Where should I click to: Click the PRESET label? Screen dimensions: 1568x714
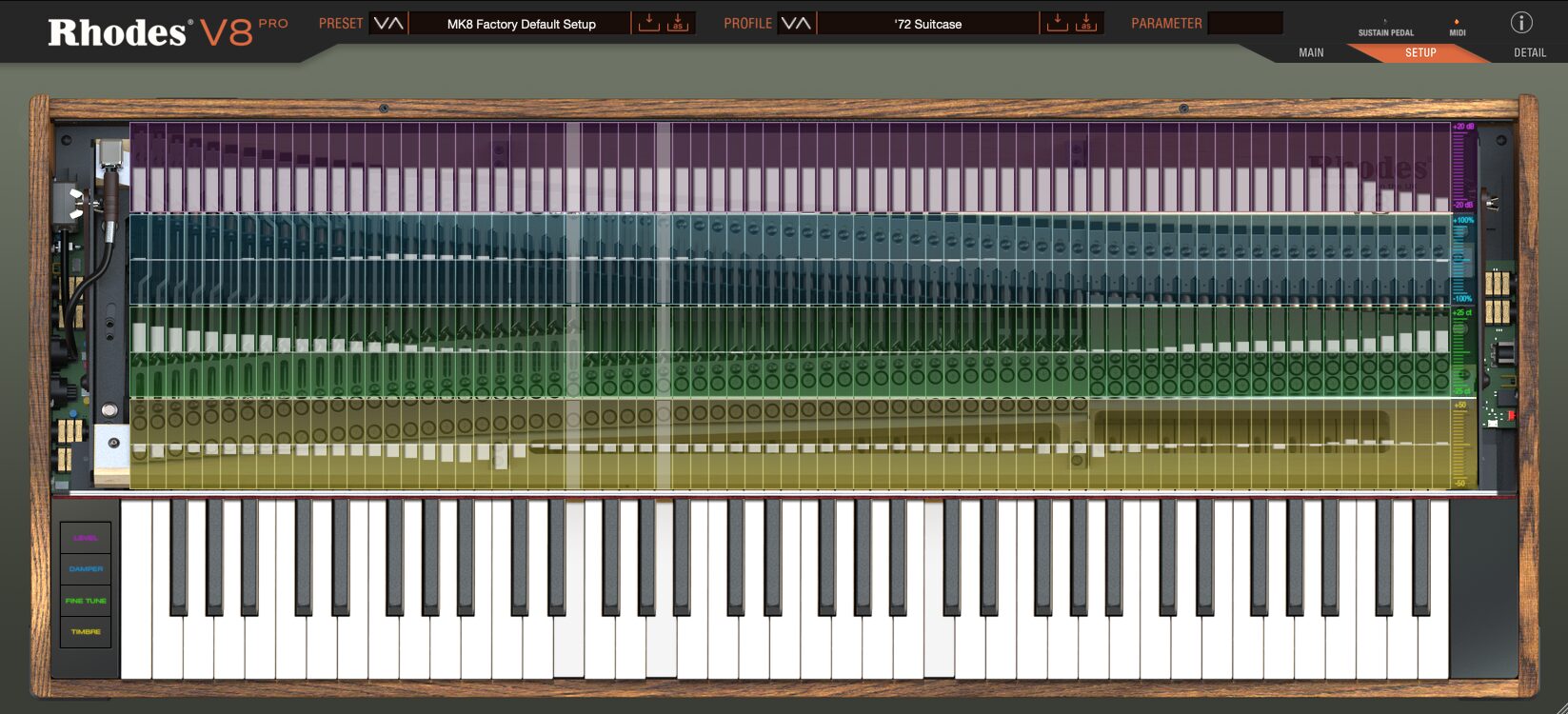(341, 24)
